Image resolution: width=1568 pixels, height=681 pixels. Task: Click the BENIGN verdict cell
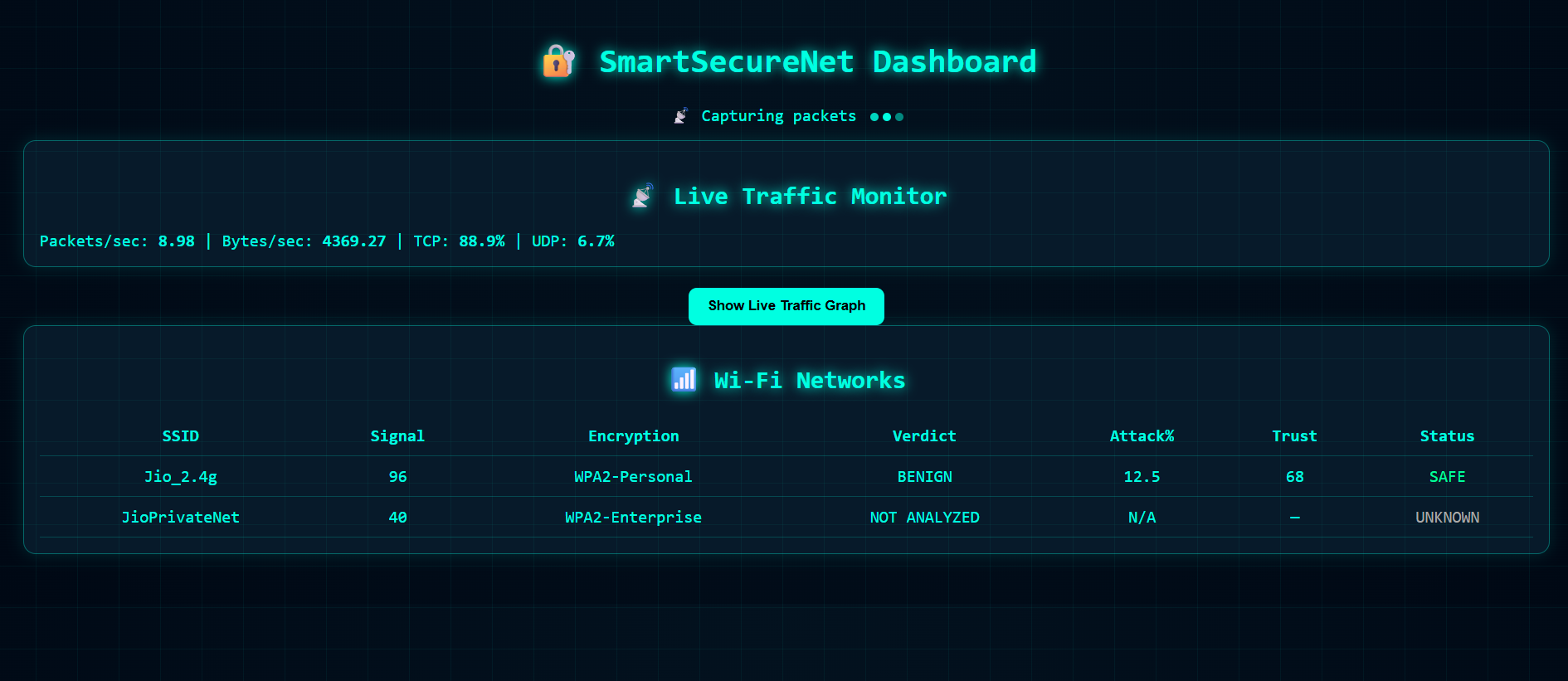tap(925, 477)
